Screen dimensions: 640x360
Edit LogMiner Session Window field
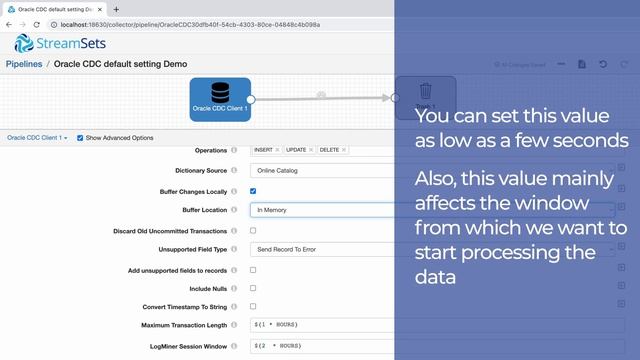pos(438,346)
